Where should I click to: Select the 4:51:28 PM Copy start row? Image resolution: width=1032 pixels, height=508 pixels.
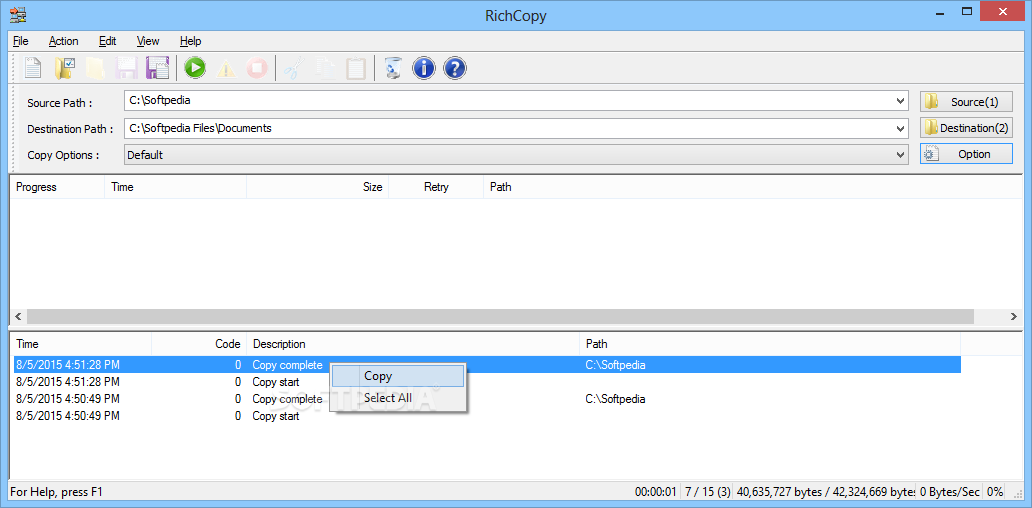[x=487, y=382]
